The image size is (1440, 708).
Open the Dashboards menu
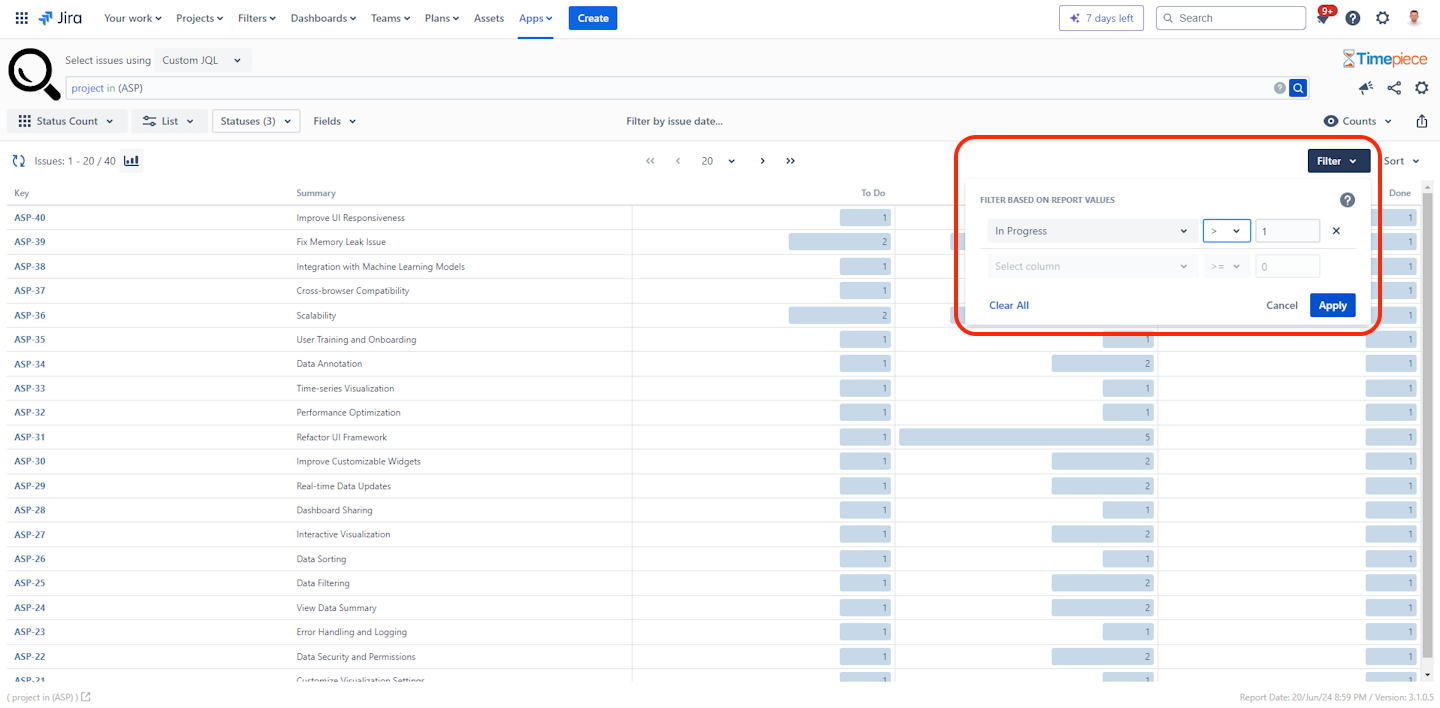(x=323, y=17)
